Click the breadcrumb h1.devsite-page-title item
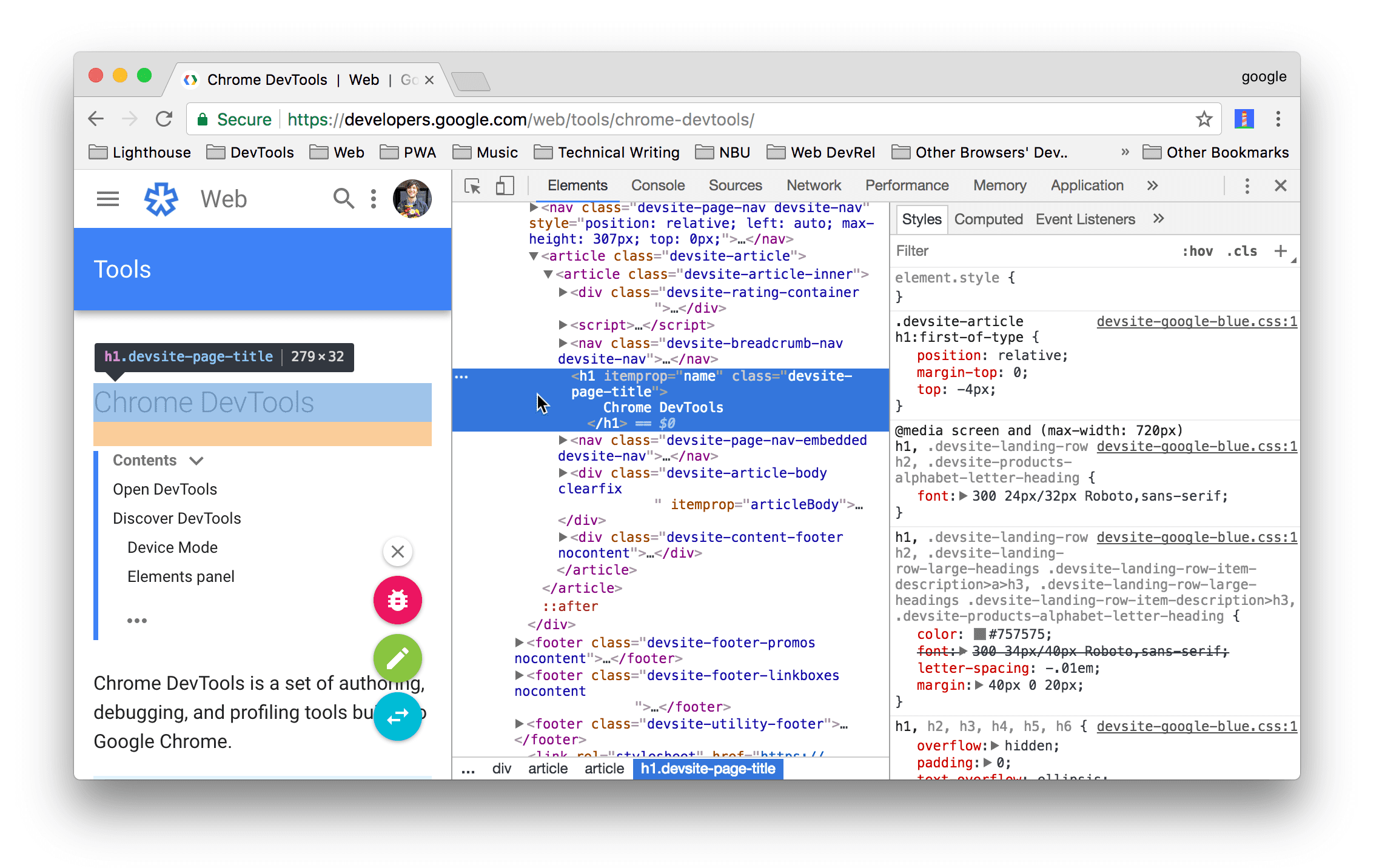 712,769
